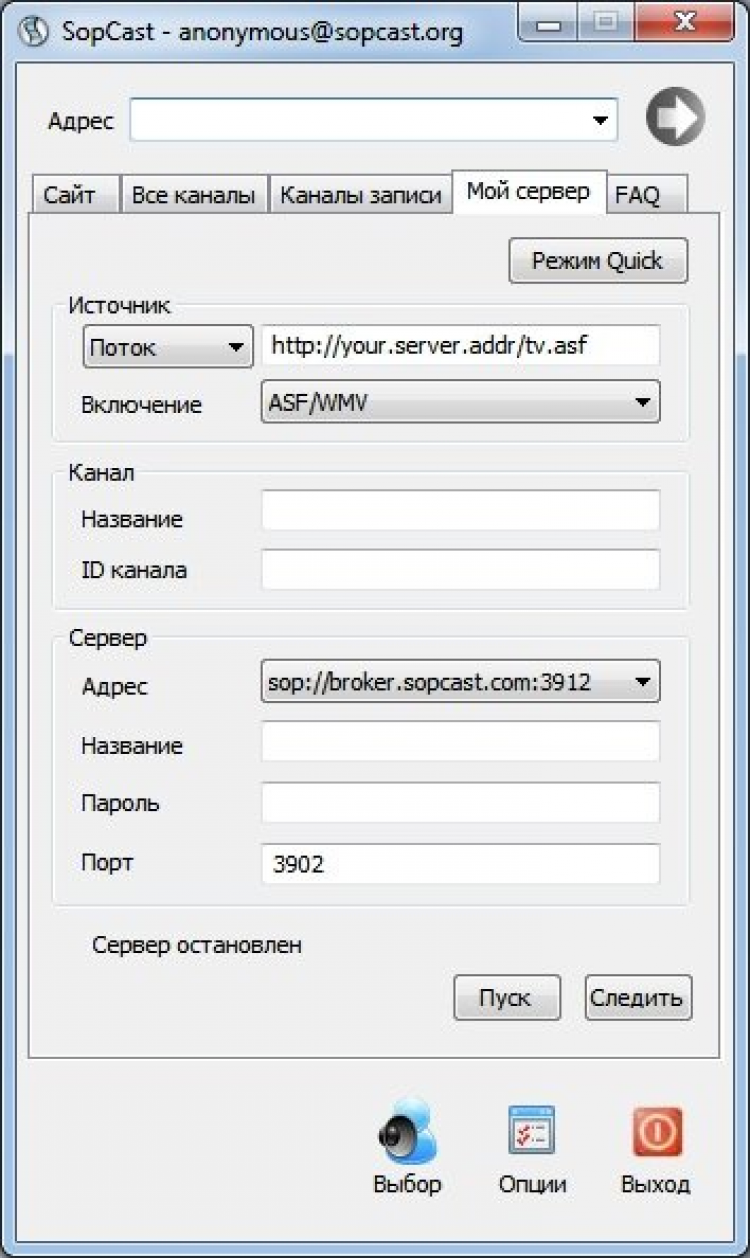The height and width of the screenshot is (1258, 750).
Task: Click the Выход power icon
Action: [657, 1131]
